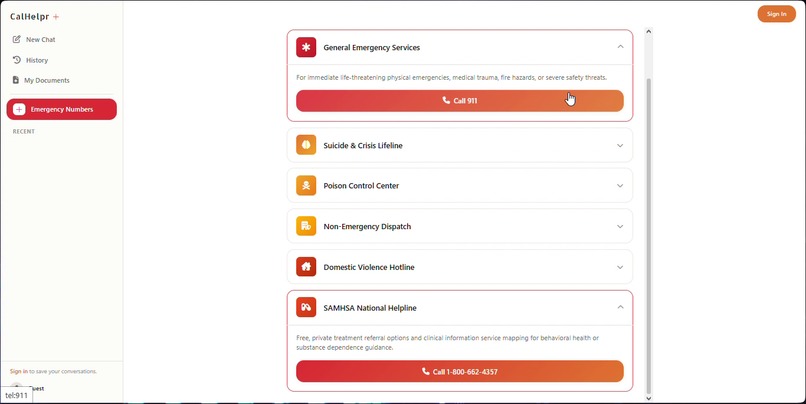806x404 pixels.
Task: Click the Non-Emergency Dispatch title
Action: coord(367,226)
